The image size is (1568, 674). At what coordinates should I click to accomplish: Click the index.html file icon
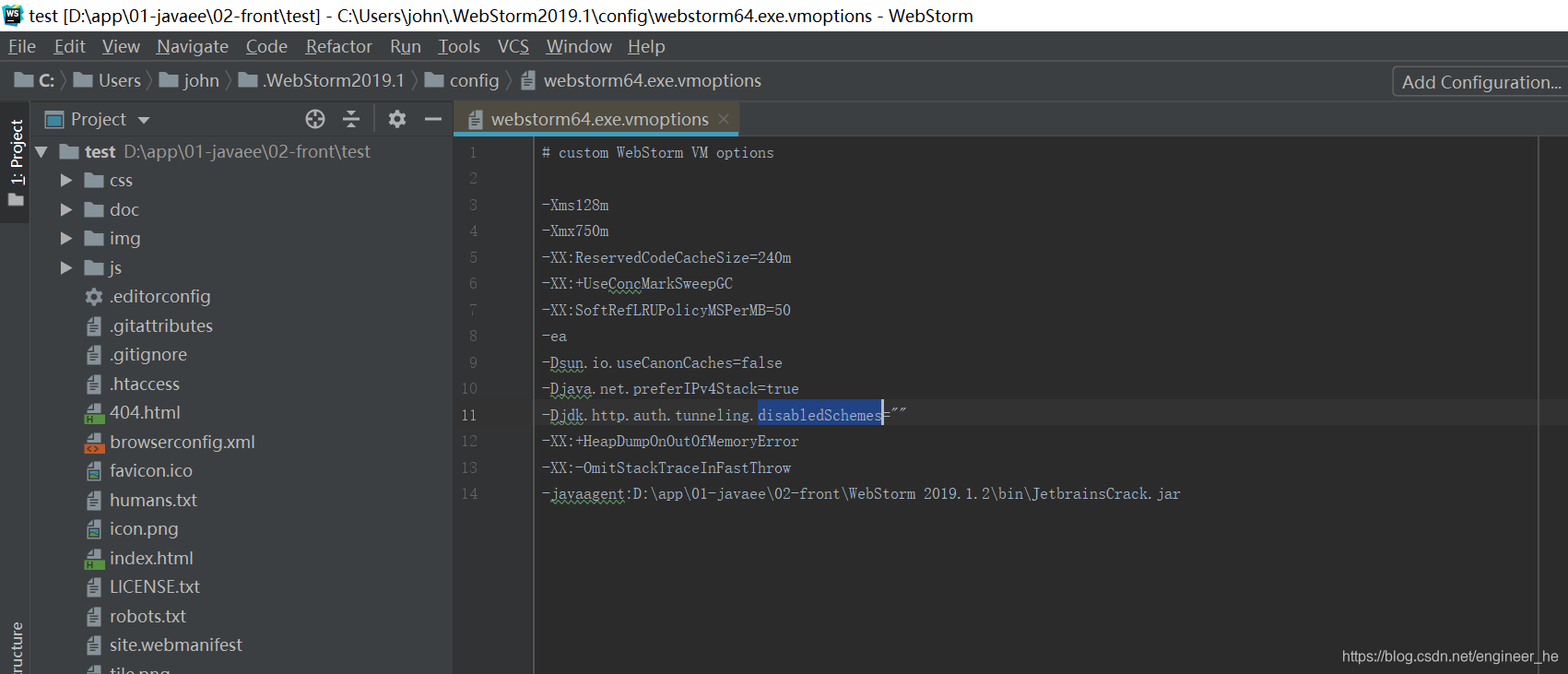[94, 559]
